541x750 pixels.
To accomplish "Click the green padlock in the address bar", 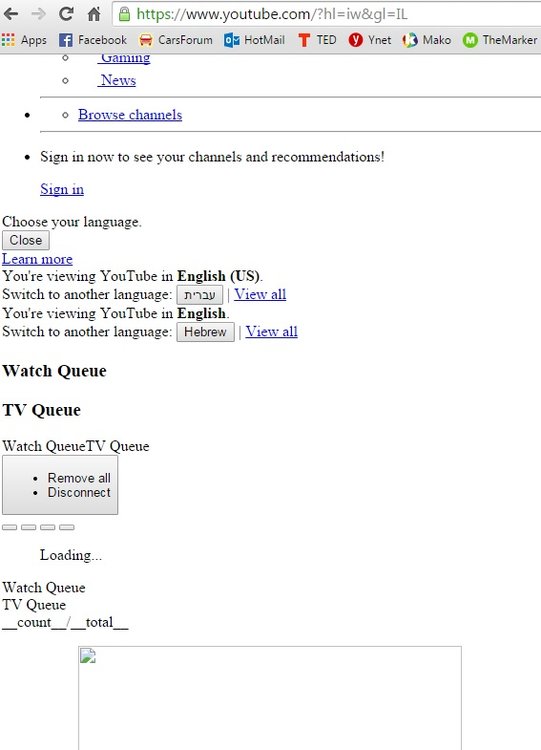I will [124, 14].
